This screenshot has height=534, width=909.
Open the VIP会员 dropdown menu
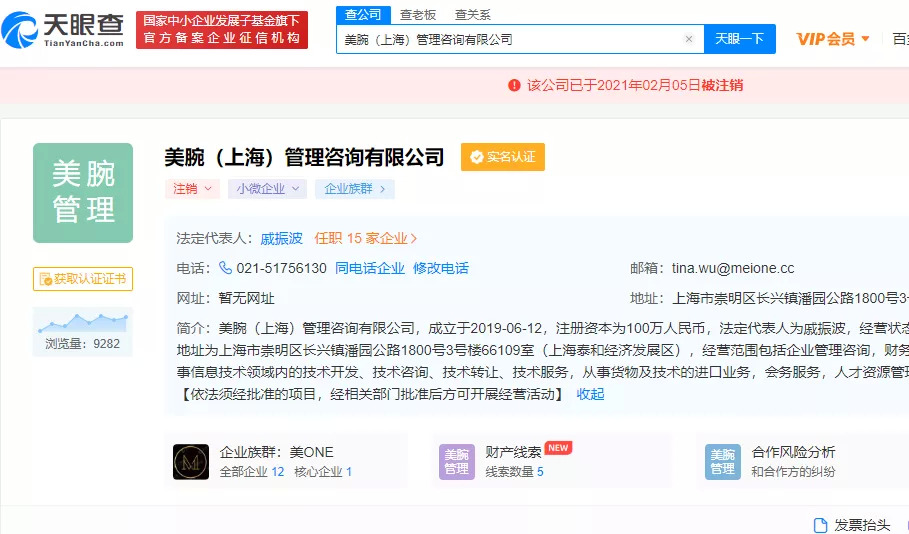point(832,39)
